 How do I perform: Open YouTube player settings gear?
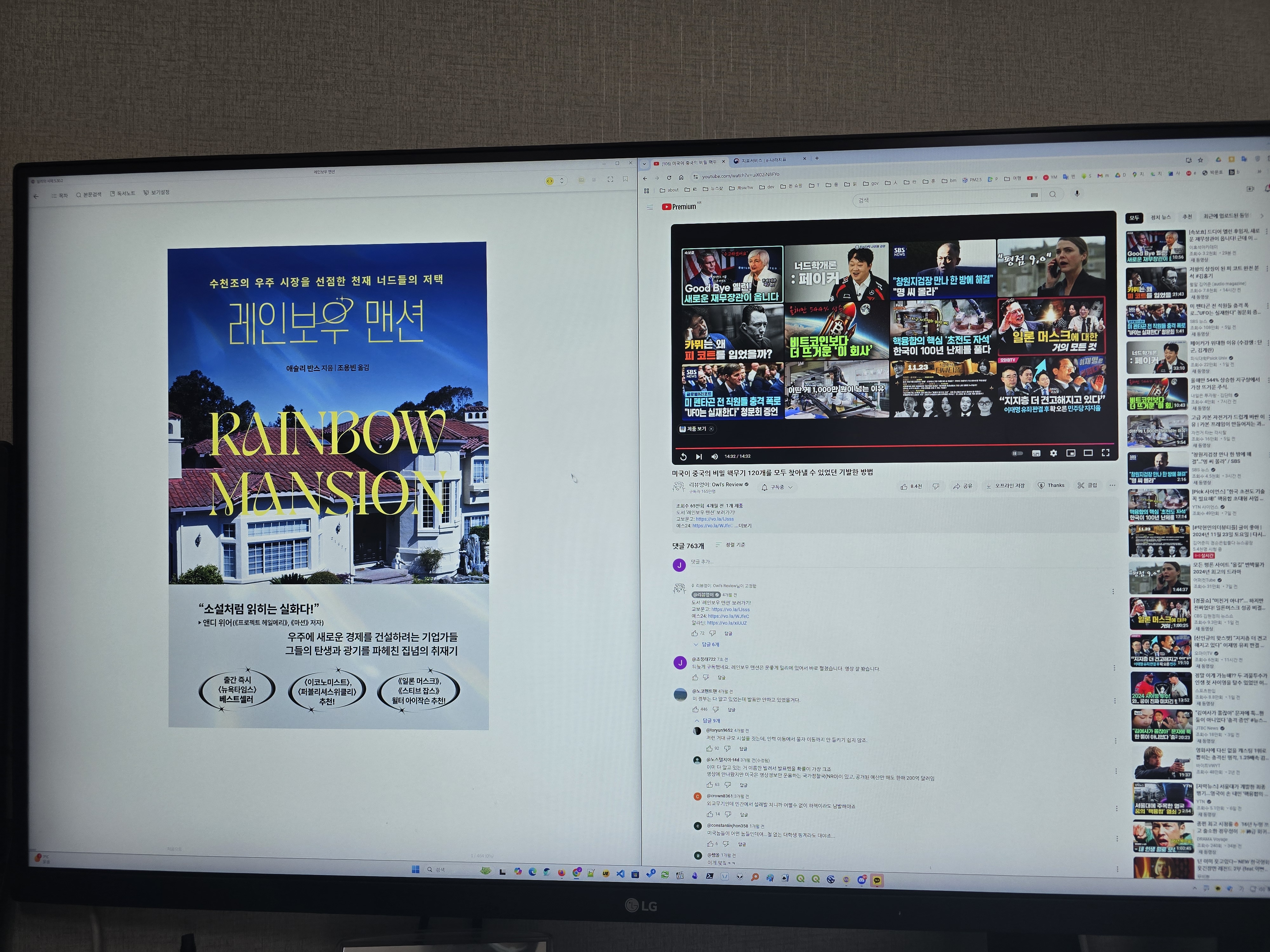tap(1053, 453)
